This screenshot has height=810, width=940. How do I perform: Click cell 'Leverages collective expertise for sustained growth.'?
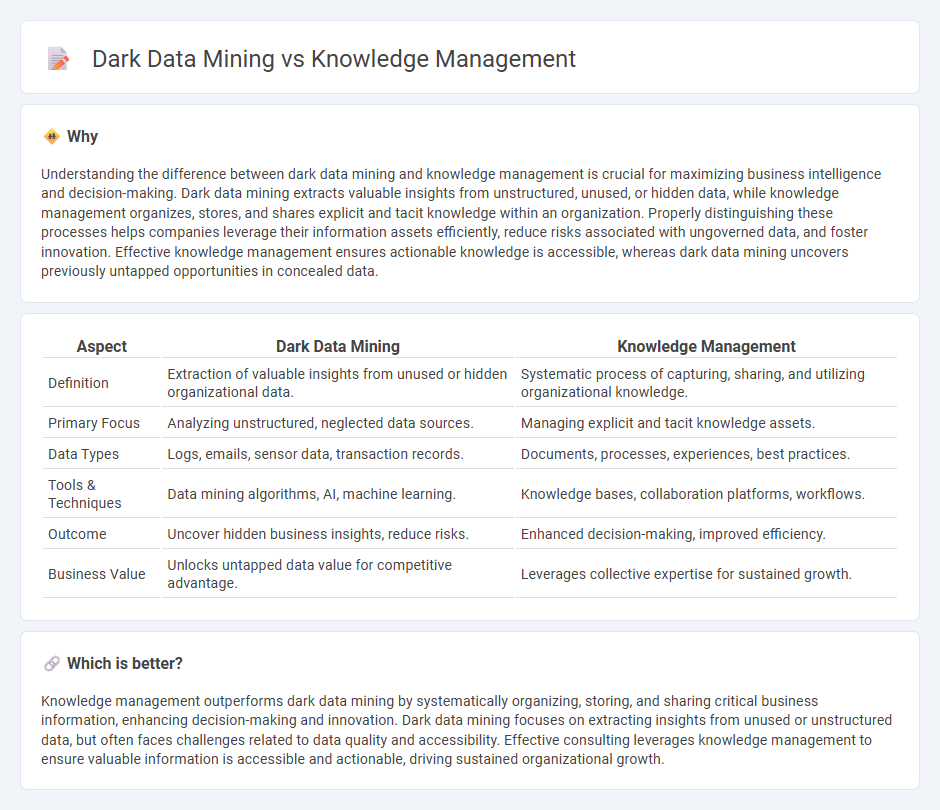click(x=706, y=574)
